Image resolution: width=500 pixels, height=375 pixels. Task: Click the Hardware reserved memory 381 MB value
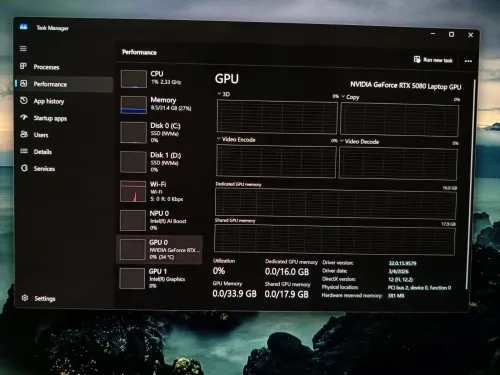pos(396,295)
